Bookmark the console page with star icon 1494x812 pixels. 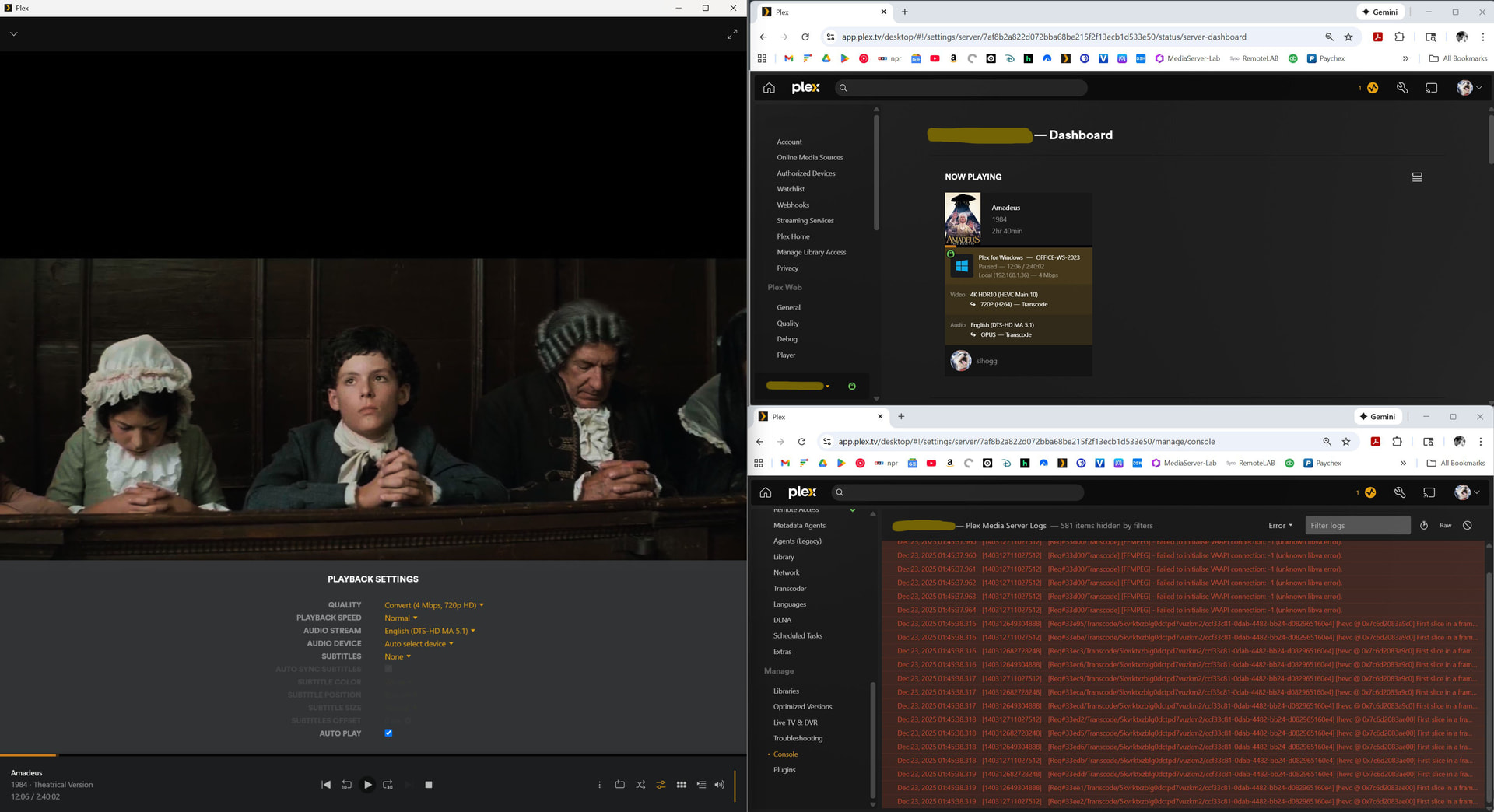pos(1346,442)
